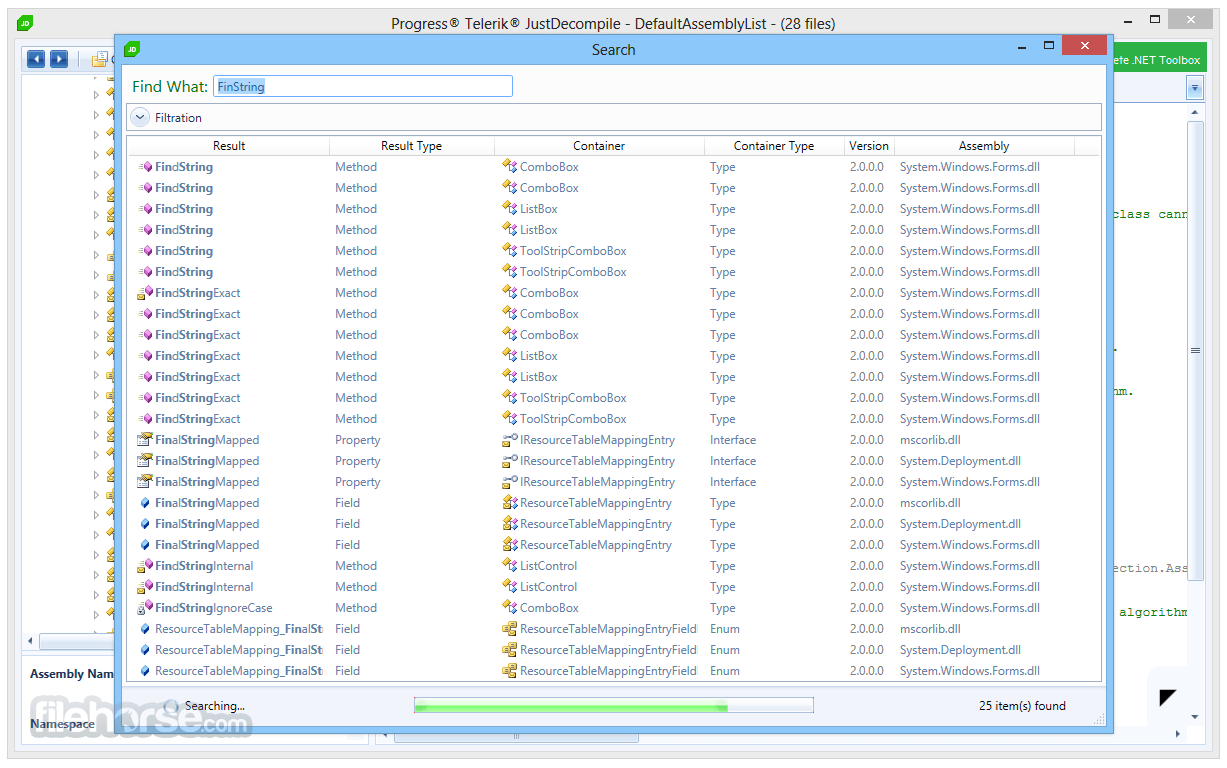Click the folder icon in main window toolbar
The image size is (1227, 768).
[x=100, y=59]
